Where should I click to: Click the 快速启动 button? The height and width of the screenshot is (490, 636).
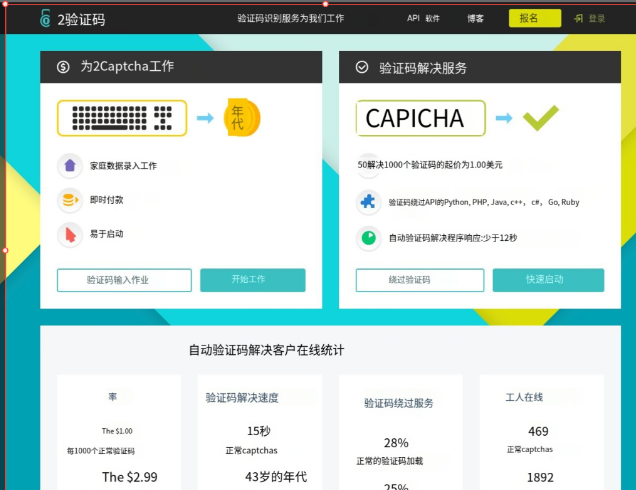pos(548,280)
